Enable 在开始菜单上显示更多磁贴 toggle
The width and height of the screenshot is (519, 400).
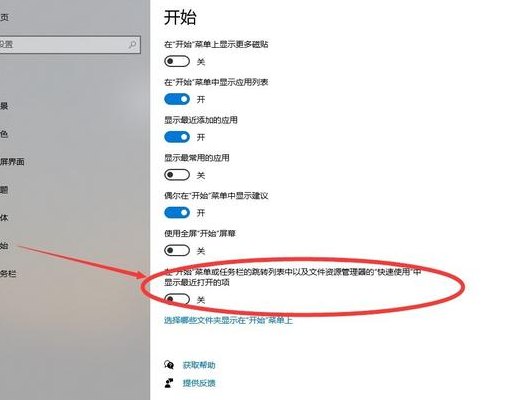point(177,61)
